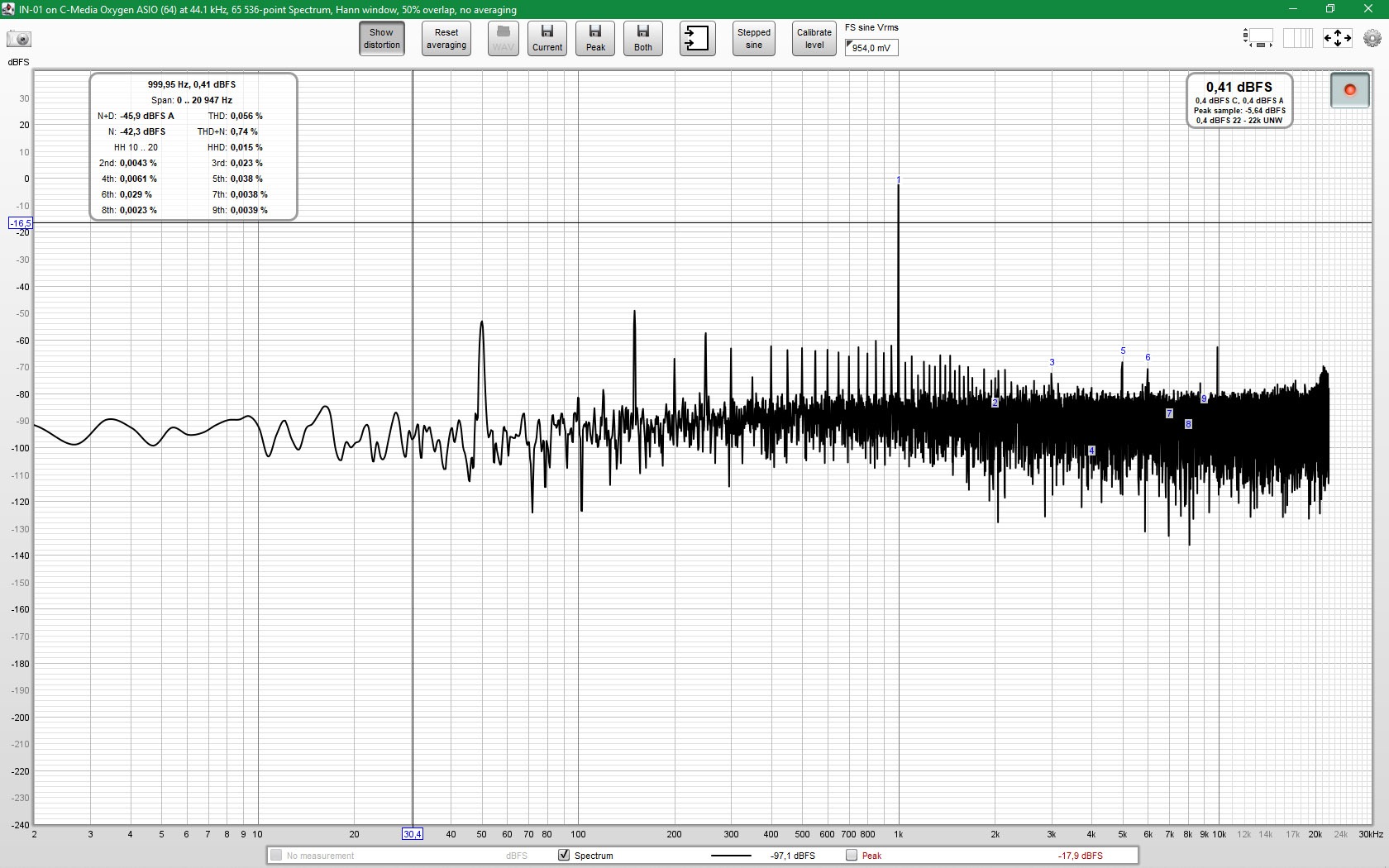Save Current spectrum with disk icon
Screen dimensions: 1389x868
pyautogui.click(x=547, y=39)
